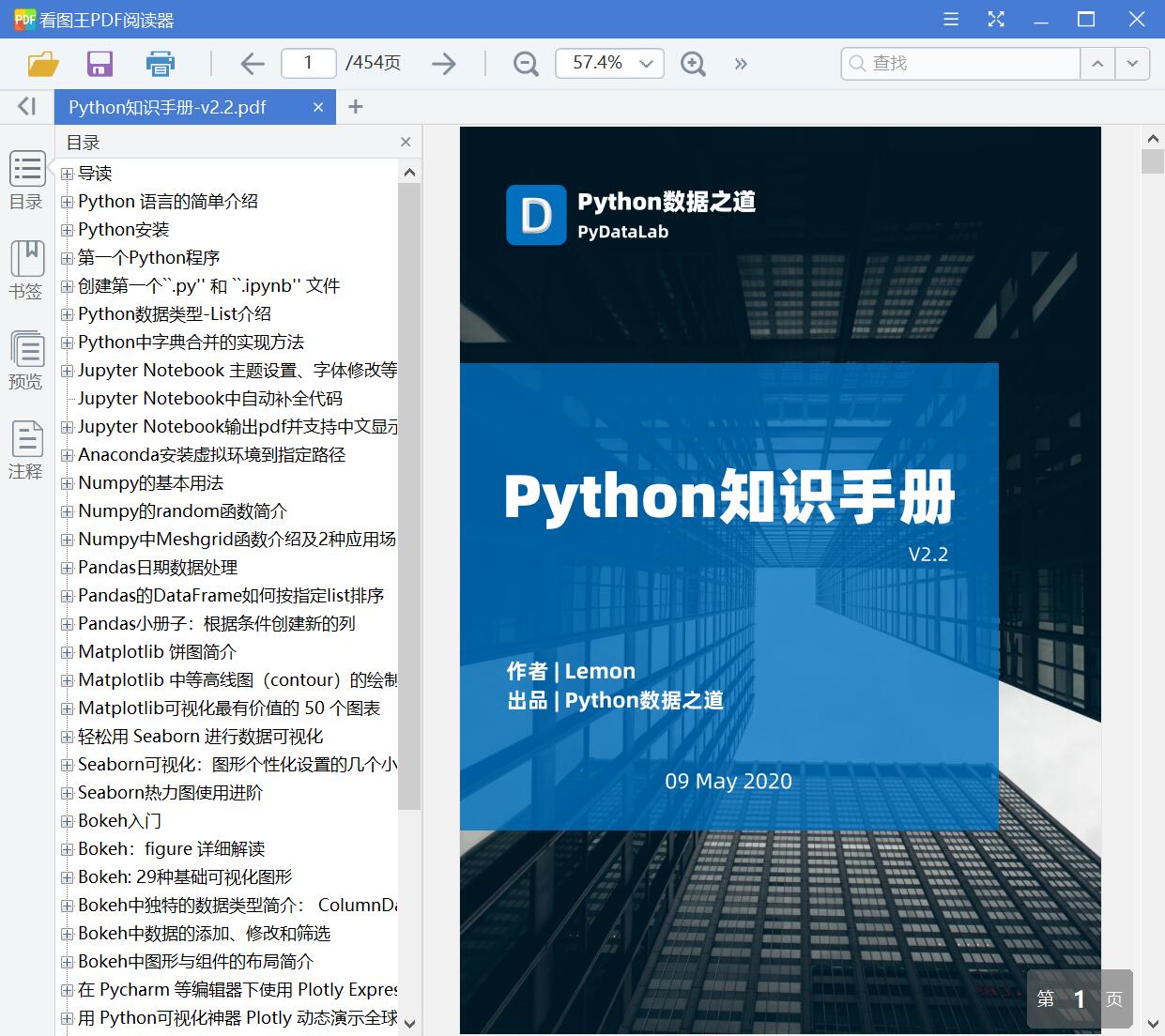
Task: Go to previous page arrow
Action: pyautogui.click(x=252, y=63)
